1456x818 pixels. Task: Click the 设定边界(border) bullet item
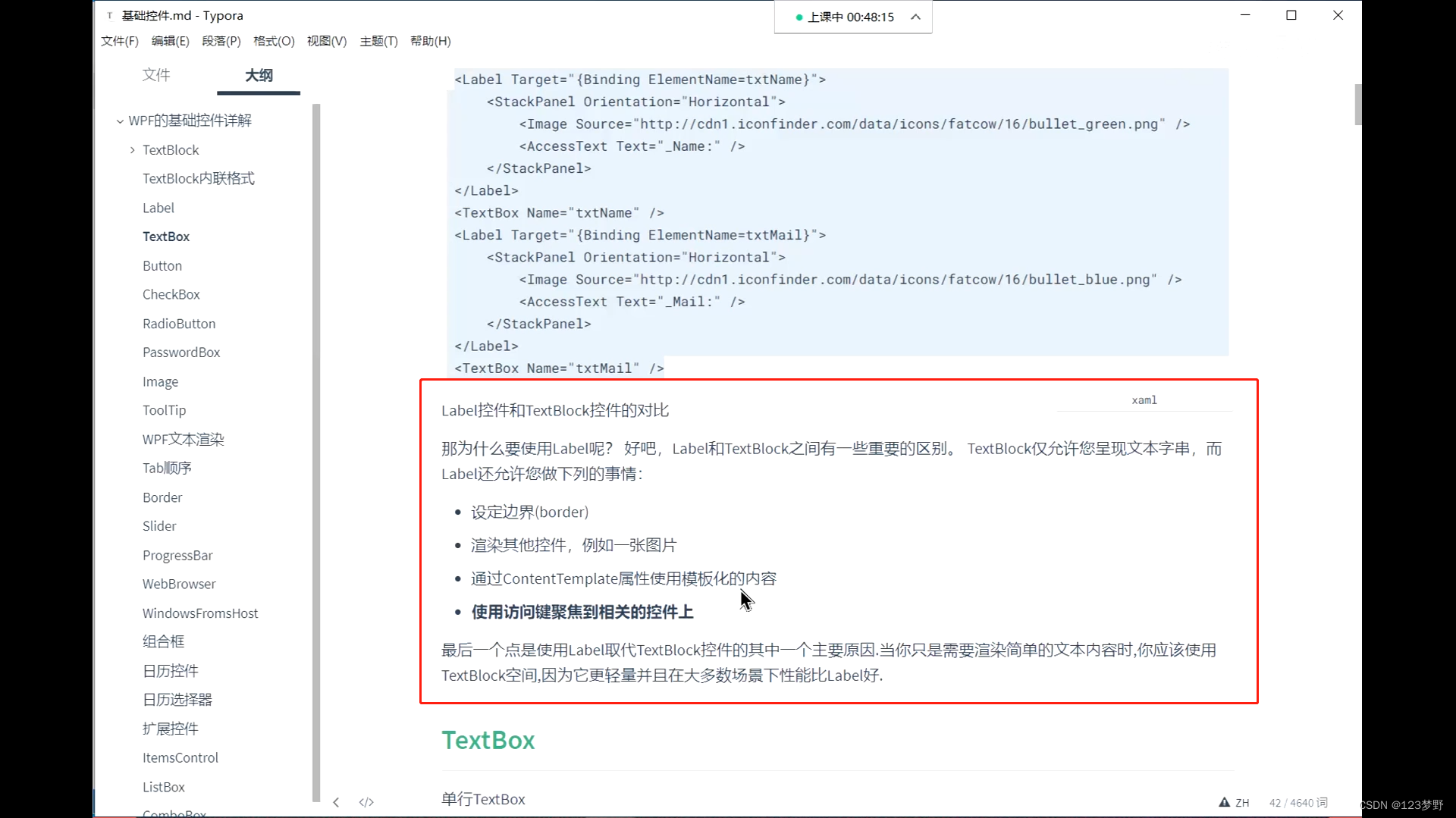tap(529, 512)
